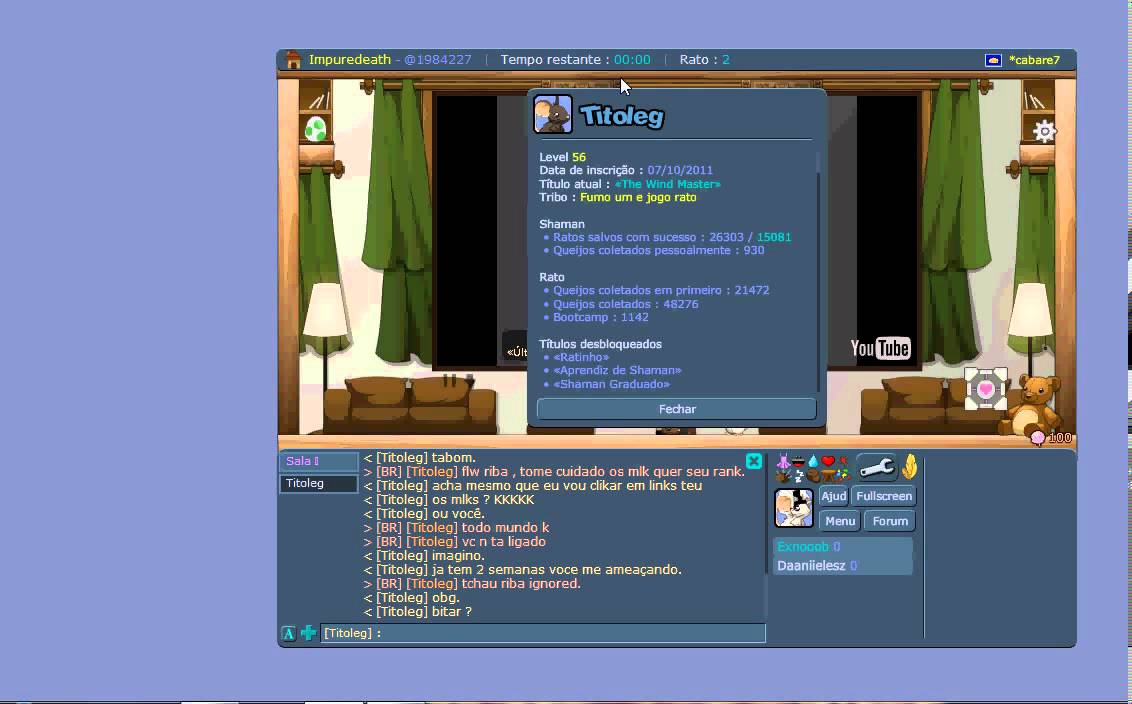Open the game Menu button
The height and width of the screenshot is (704, 1132).
[840, 521]
